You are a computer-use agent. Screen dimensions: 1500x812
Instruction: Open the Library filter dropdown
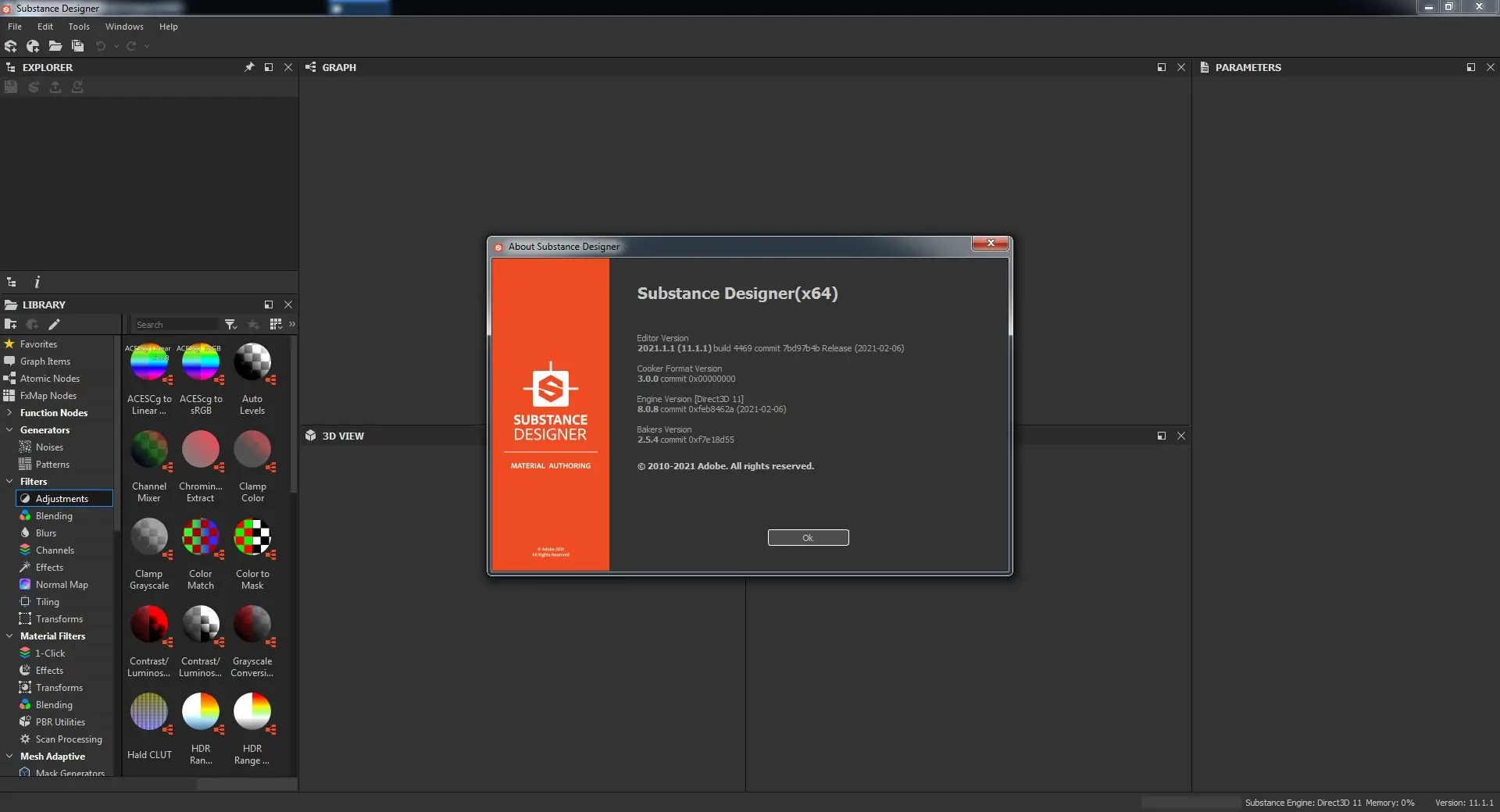[x=230, y=325]
